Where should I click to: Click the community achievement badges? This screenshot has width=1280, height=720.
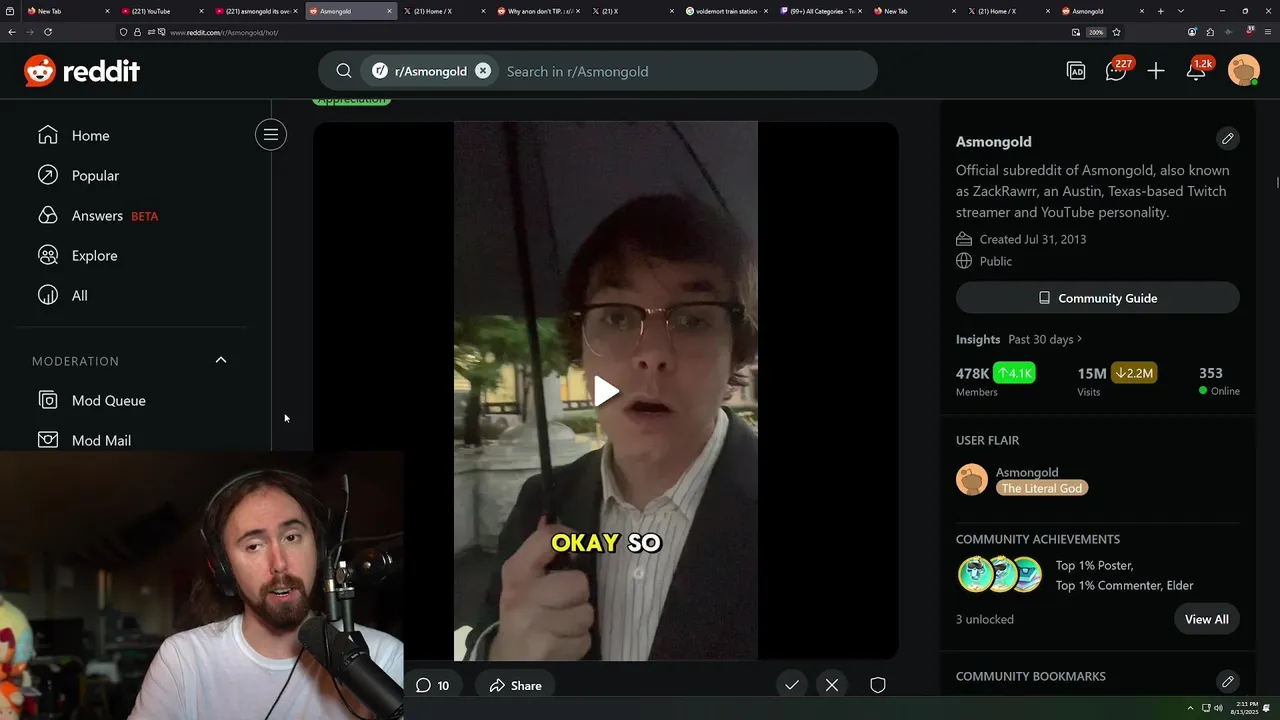click(x=1000, y=575)
